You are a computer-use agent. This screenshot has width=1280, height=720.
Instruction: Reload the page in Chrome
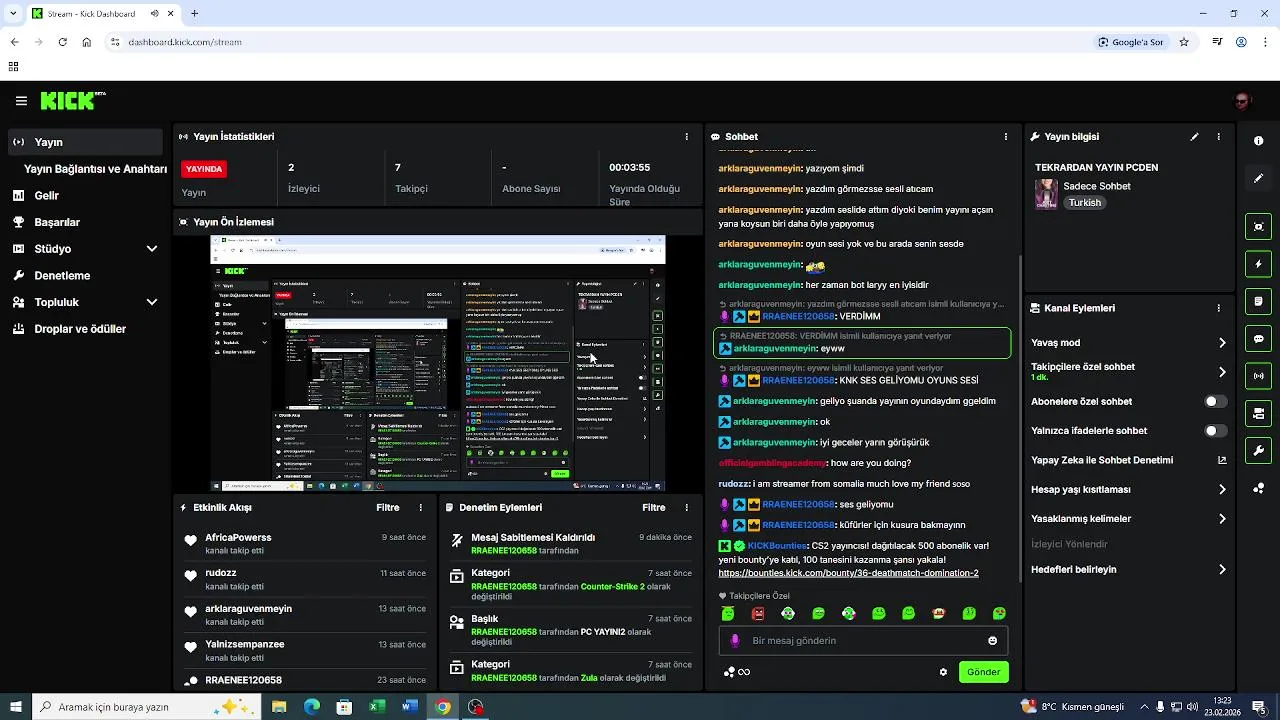(62, 42)
